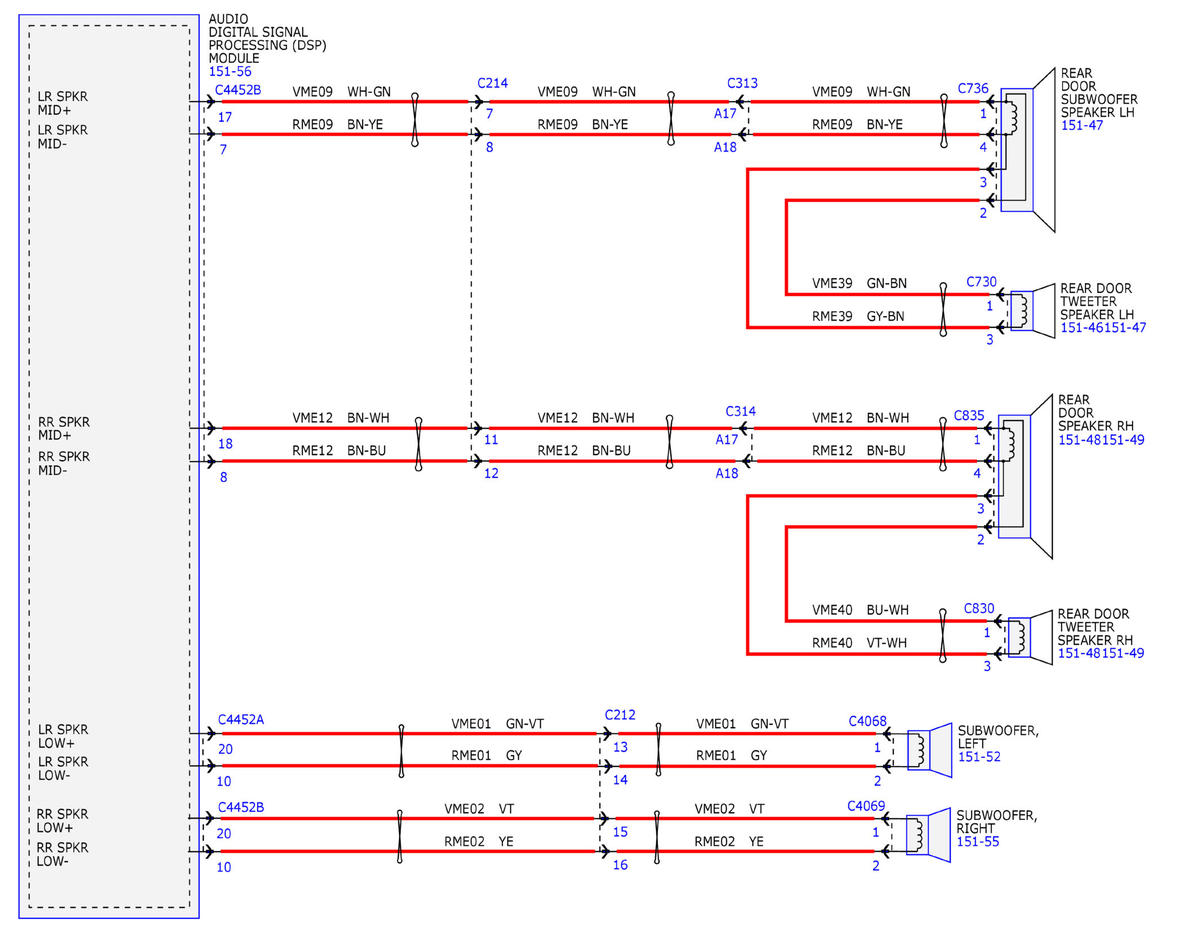Image resolution: width=1200 pixels, height=927 pixels.
Task: Open page link 151-55 for right subwoofer
Action: point(978,842)
